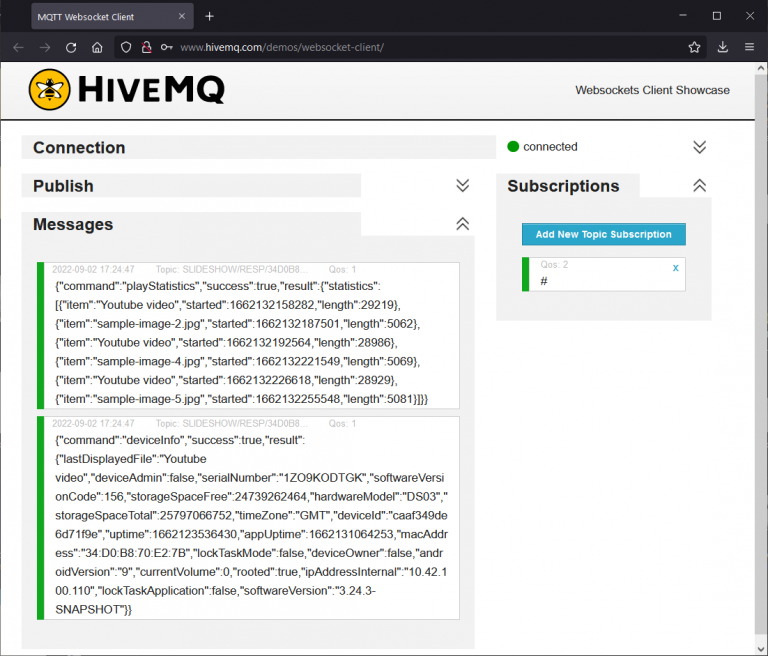Click the shield tracking protection icon

tap(125, 47)
